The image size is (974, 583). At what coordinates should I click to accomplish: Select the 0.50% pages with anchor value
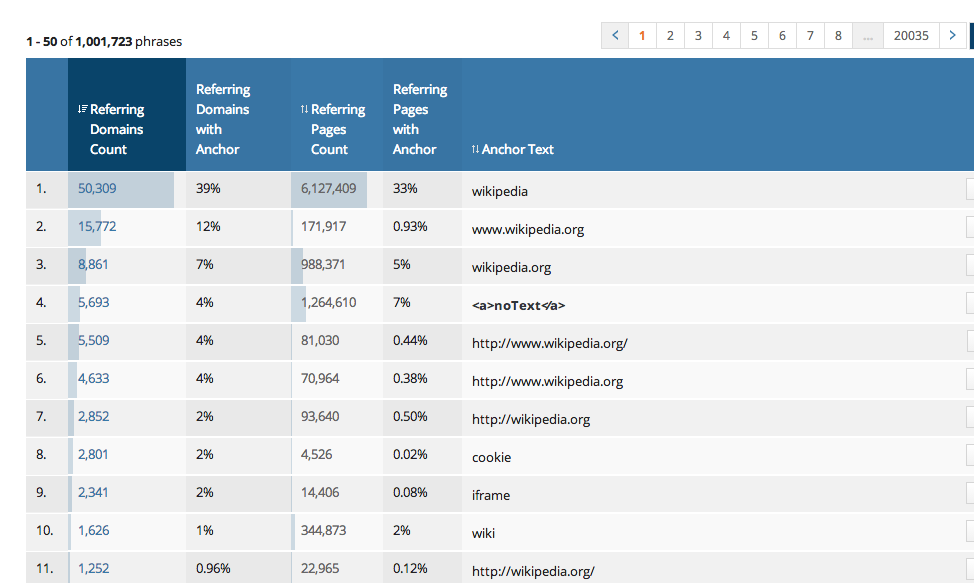coord(410,416)
